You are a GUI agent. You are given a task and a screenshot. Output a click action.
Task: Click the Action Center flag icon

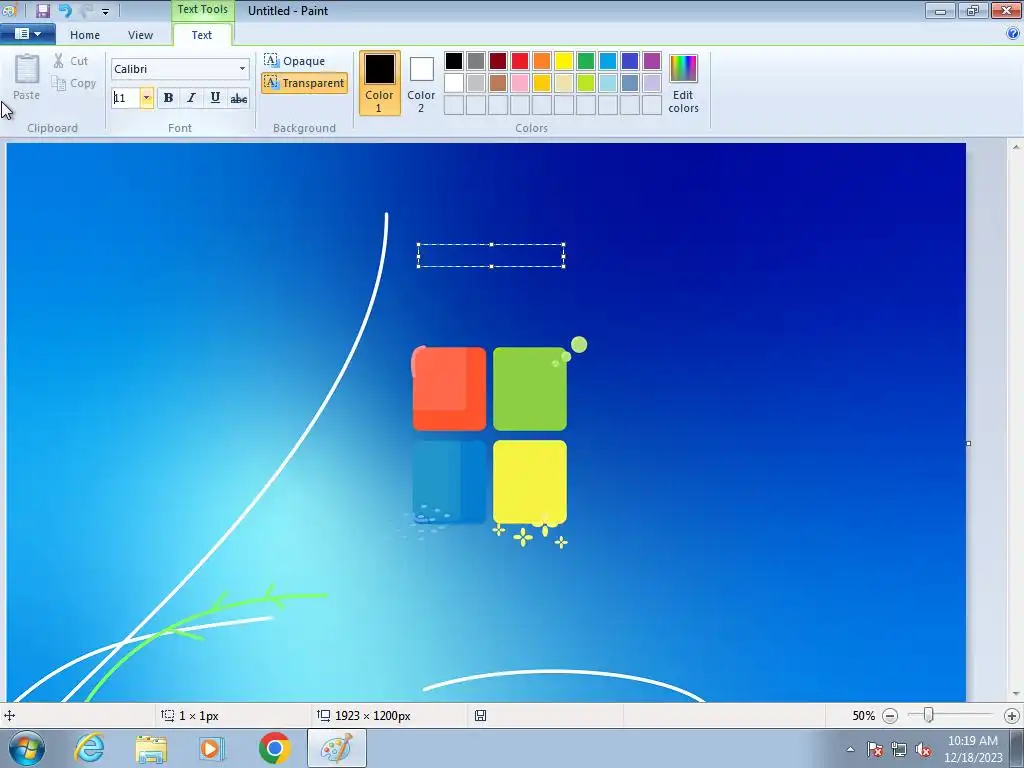(x=875, y=749)
